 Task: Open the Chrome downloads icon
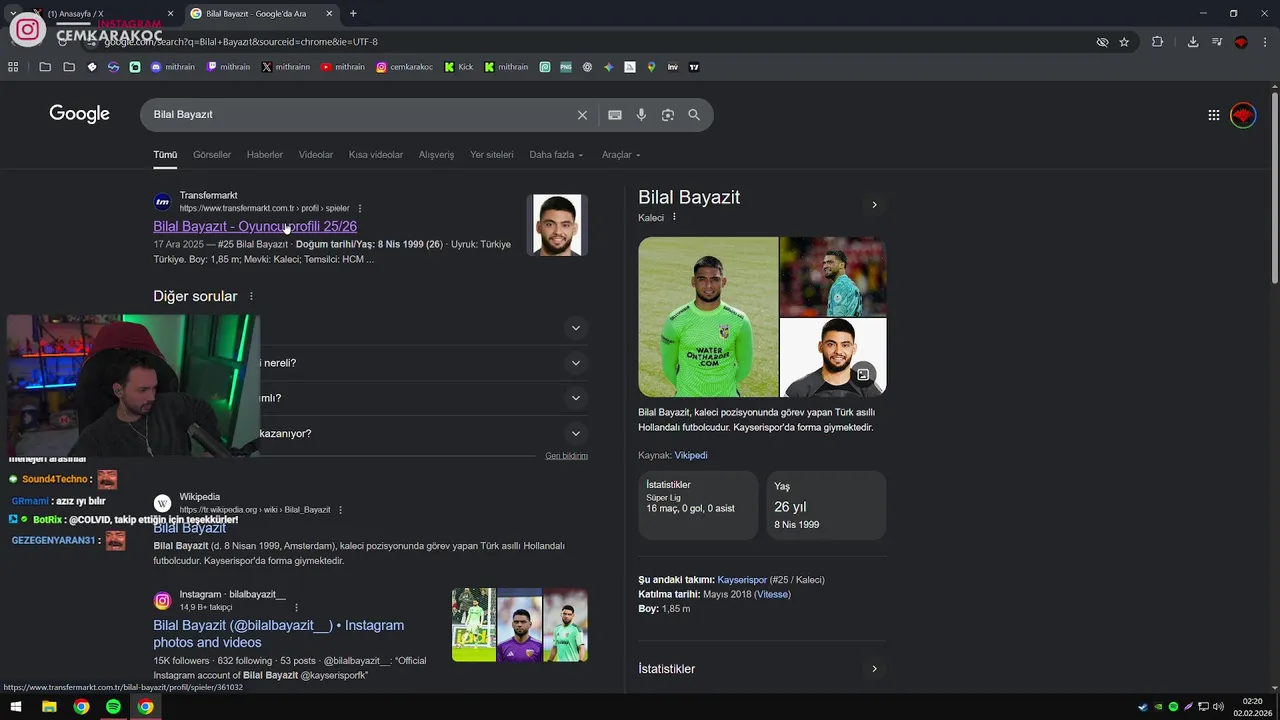[1193, 42]
